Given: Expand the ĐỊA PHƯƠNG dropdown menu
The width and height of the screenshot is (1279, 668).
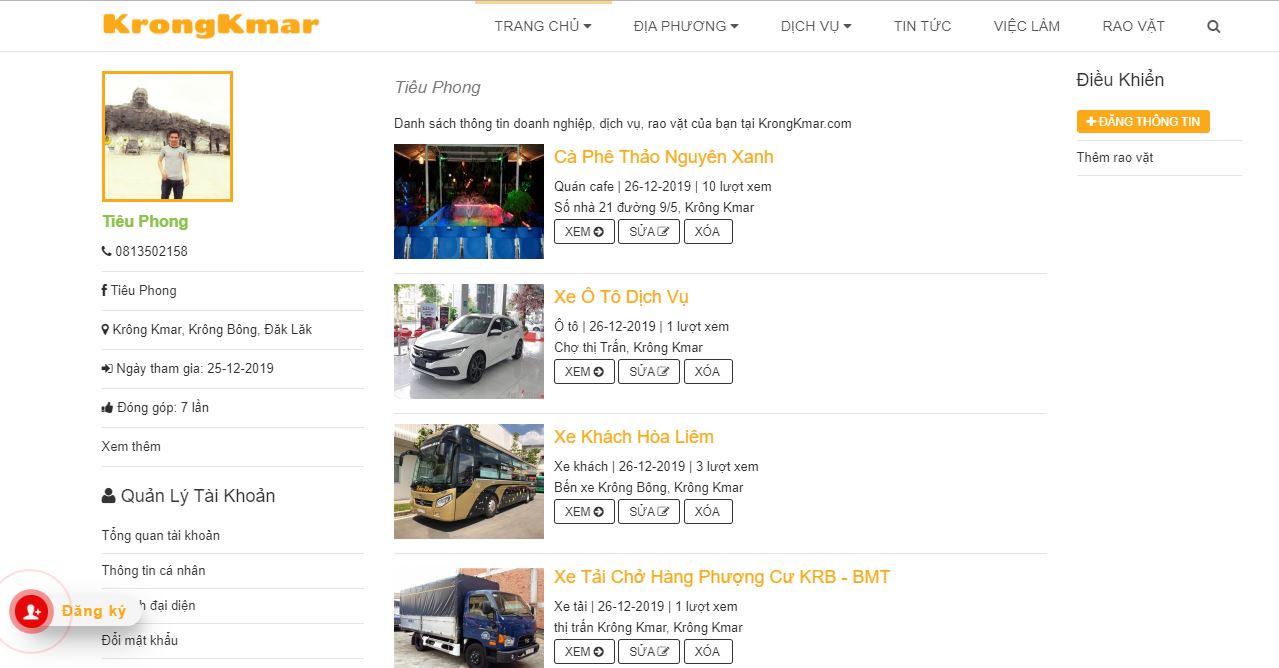Looking at the screenshot, I should [x=686, y=26].
